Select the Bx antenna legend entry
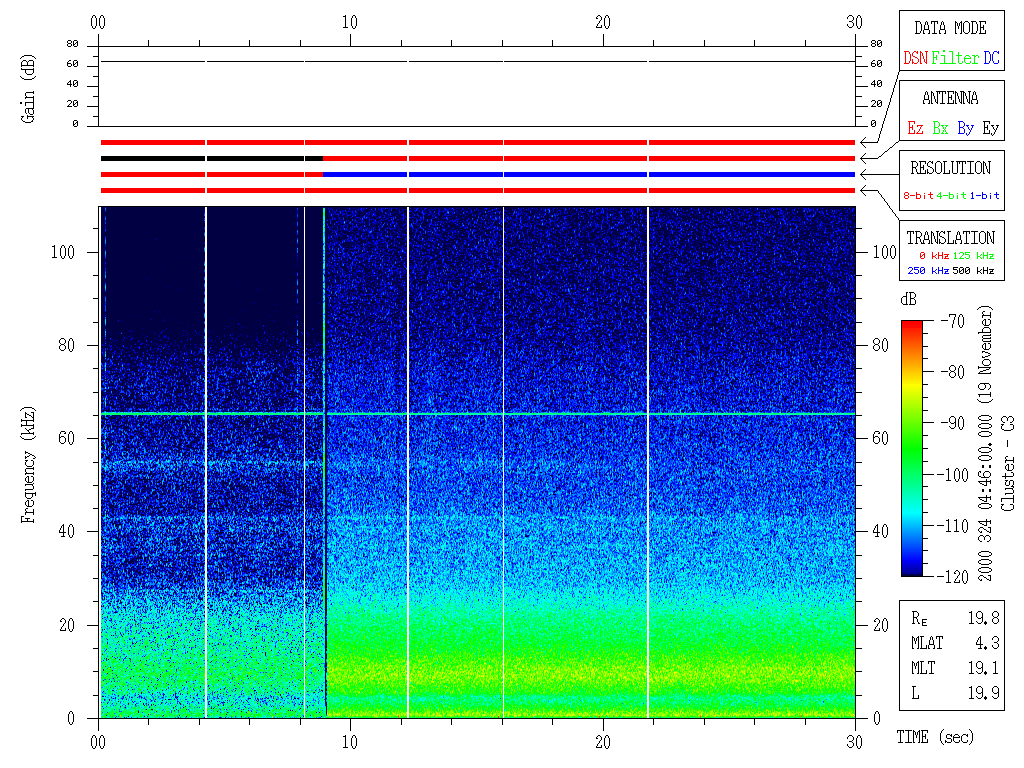This screenshot has width=1024, height=768. pos(940,128)
